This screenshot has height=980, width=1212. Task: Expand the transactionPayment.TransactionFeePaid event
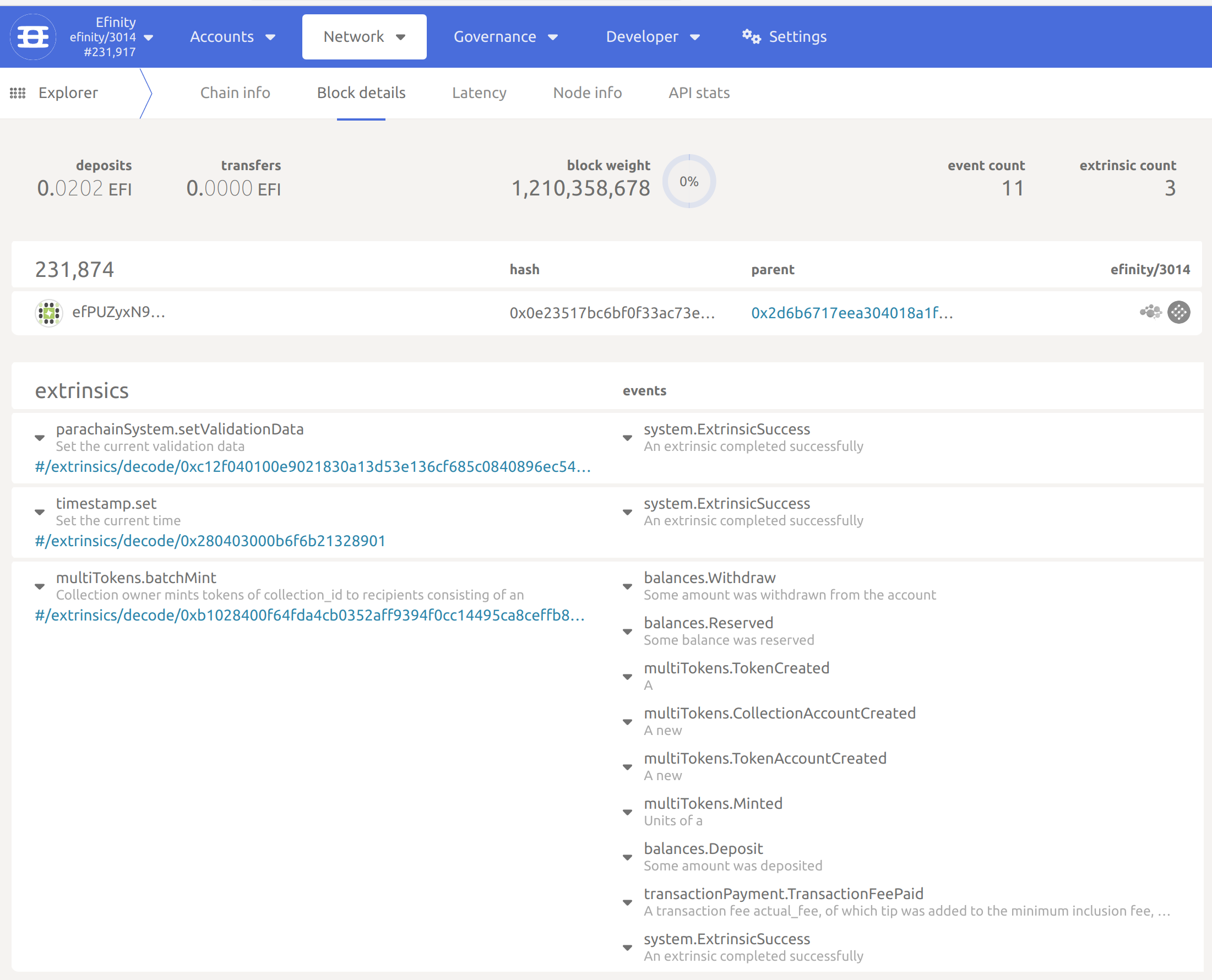627,903
